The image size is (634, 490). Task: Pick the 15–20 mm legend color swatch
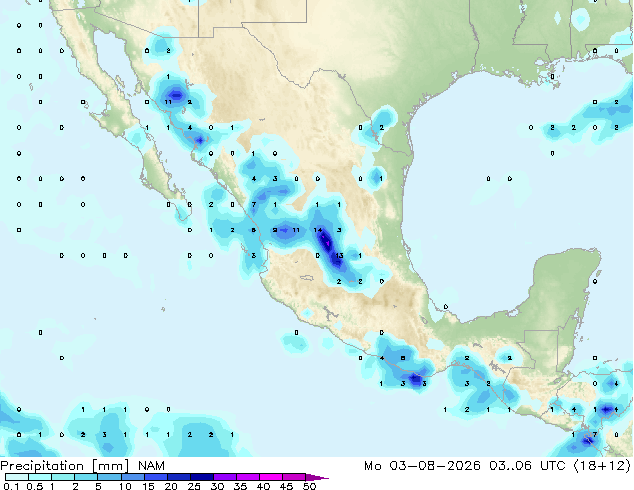click(x=155, y=477)
